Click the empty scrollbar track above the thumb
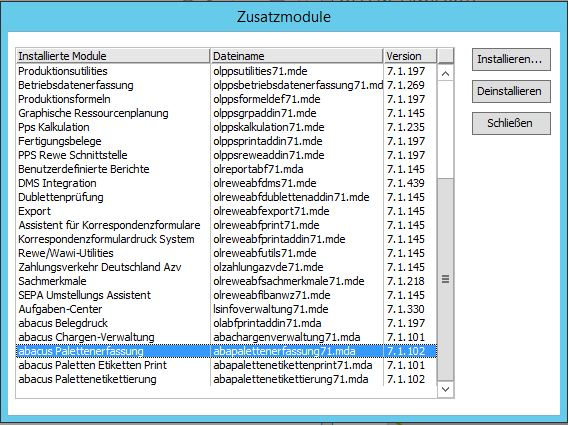 445,130
